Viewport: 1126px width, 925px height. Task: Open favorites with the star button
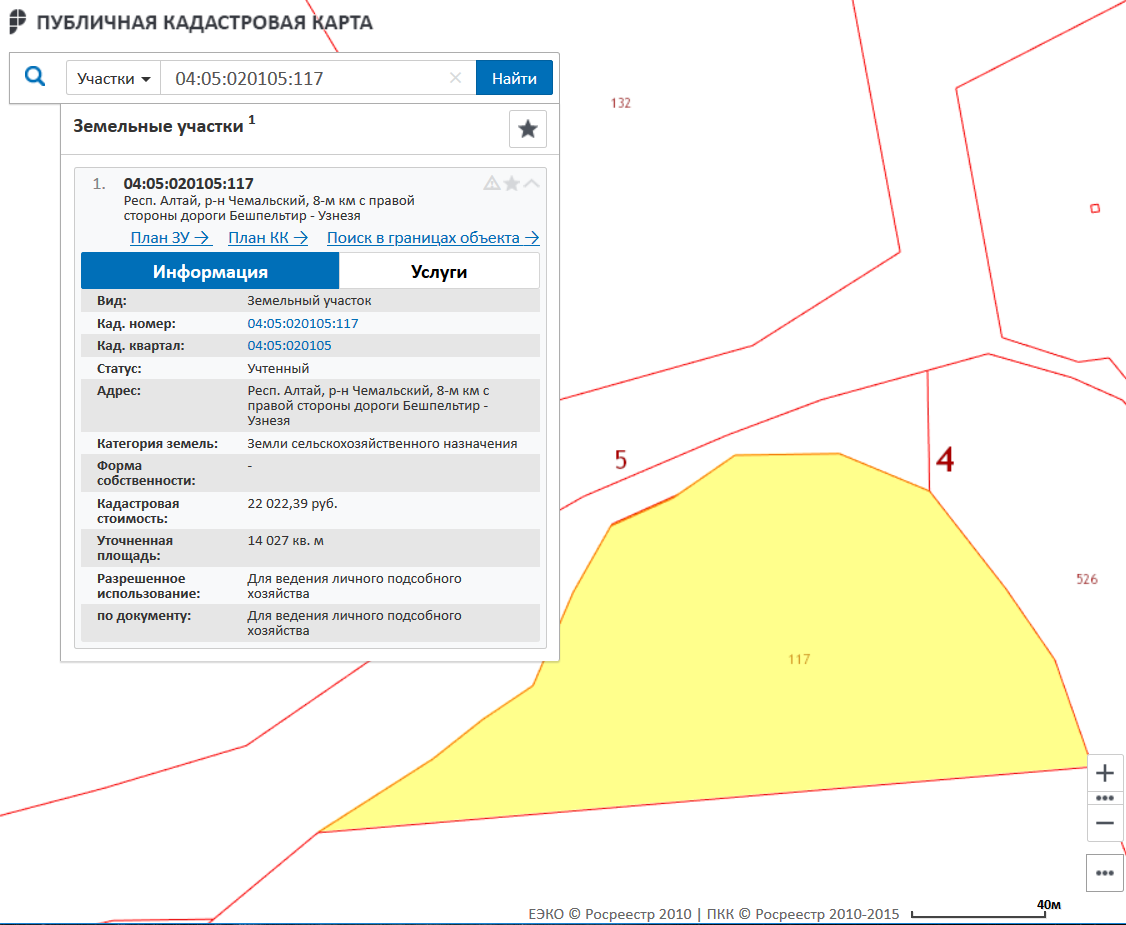528,129
